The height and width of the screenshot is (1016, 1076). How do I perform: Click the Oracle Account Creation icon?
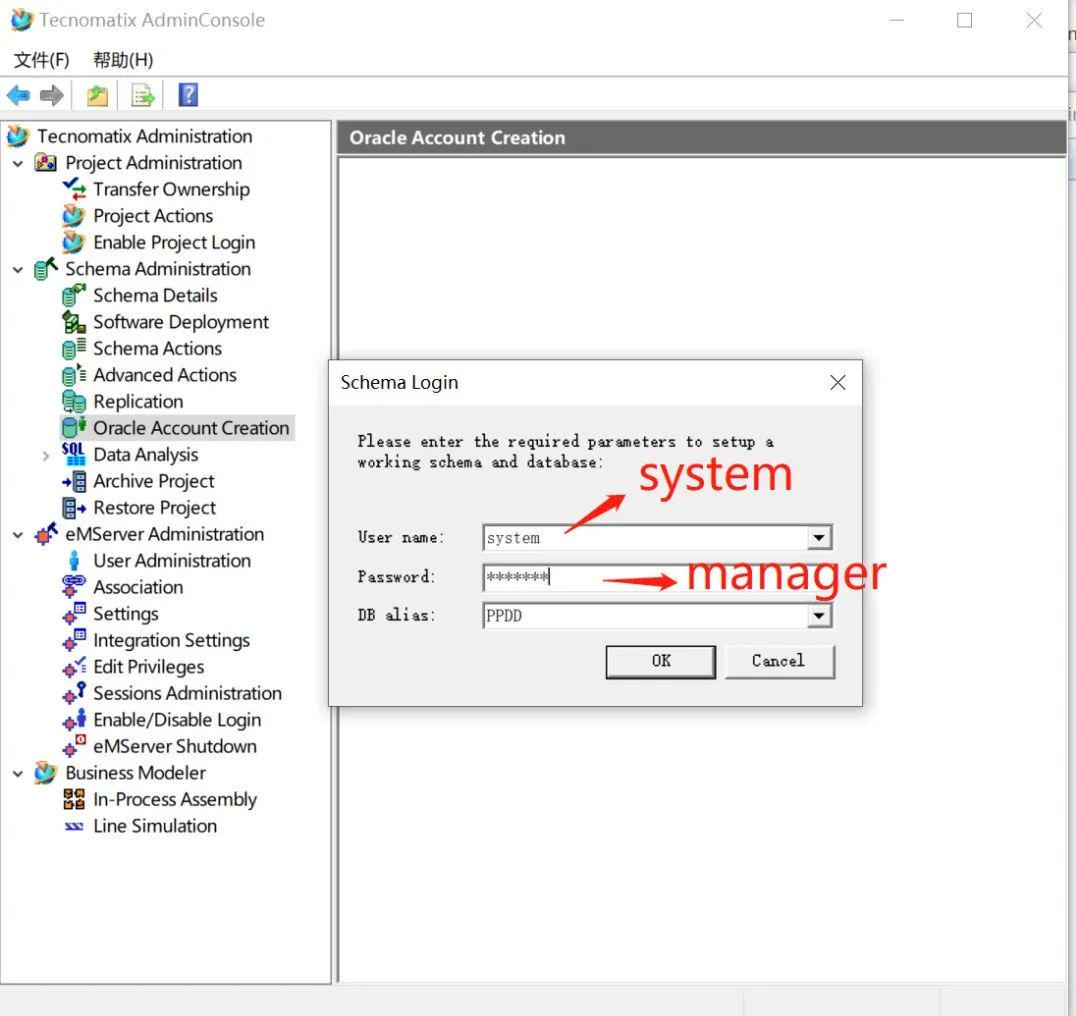(73, 427)
